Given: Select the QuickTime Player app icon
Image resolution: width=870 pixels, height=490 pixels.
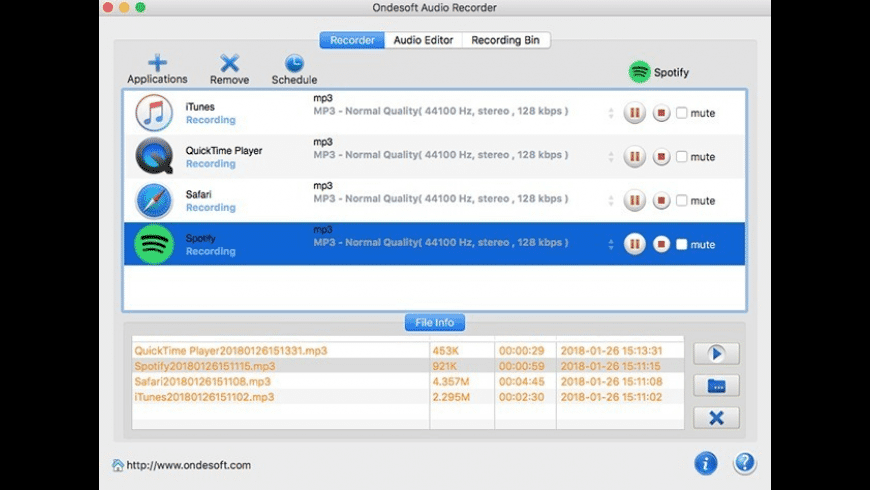Looking at the screenshot, I should click(x=154, y=156).
